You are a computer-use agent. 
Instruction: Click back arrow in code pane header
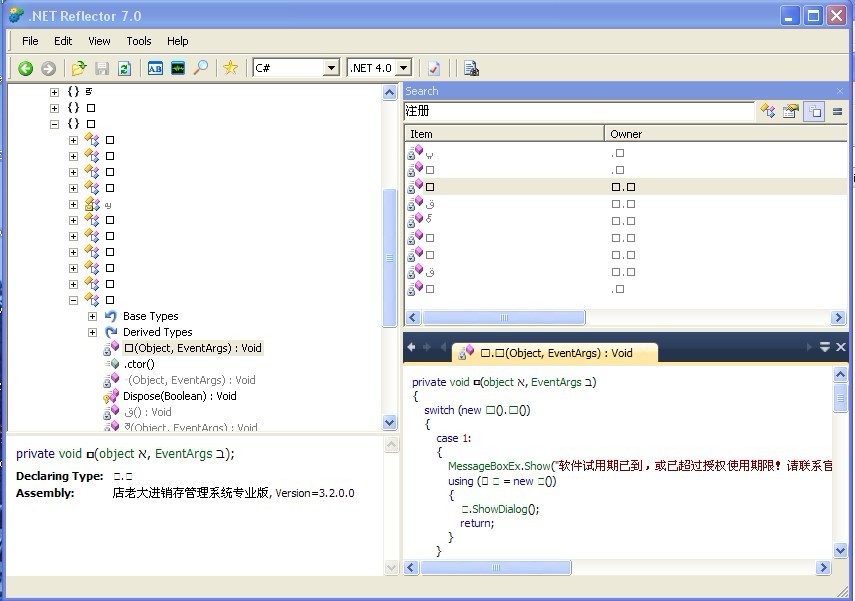[411, 347]
